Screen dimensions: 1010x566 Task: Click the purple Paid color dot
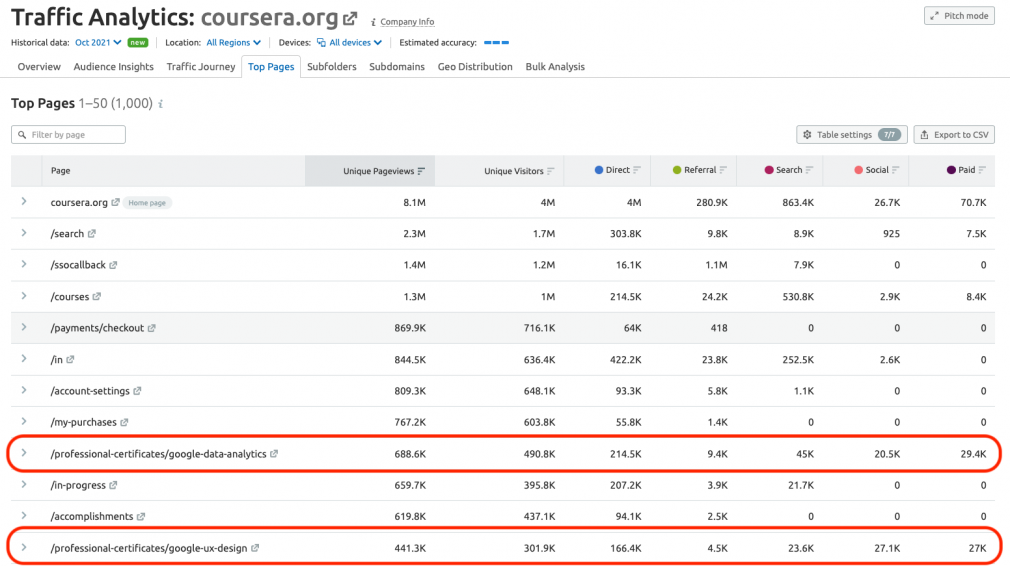click(951, 170)
